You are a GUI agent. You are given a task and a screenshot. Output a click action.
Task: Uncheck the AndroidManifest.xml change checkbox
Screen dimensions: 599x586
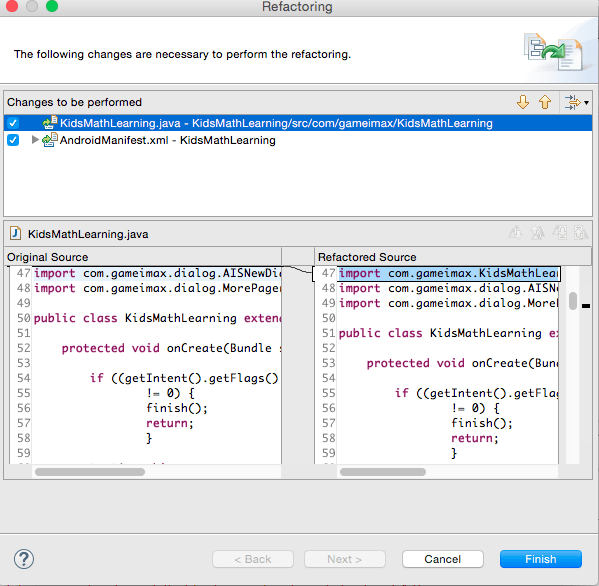tap(13, 140)
